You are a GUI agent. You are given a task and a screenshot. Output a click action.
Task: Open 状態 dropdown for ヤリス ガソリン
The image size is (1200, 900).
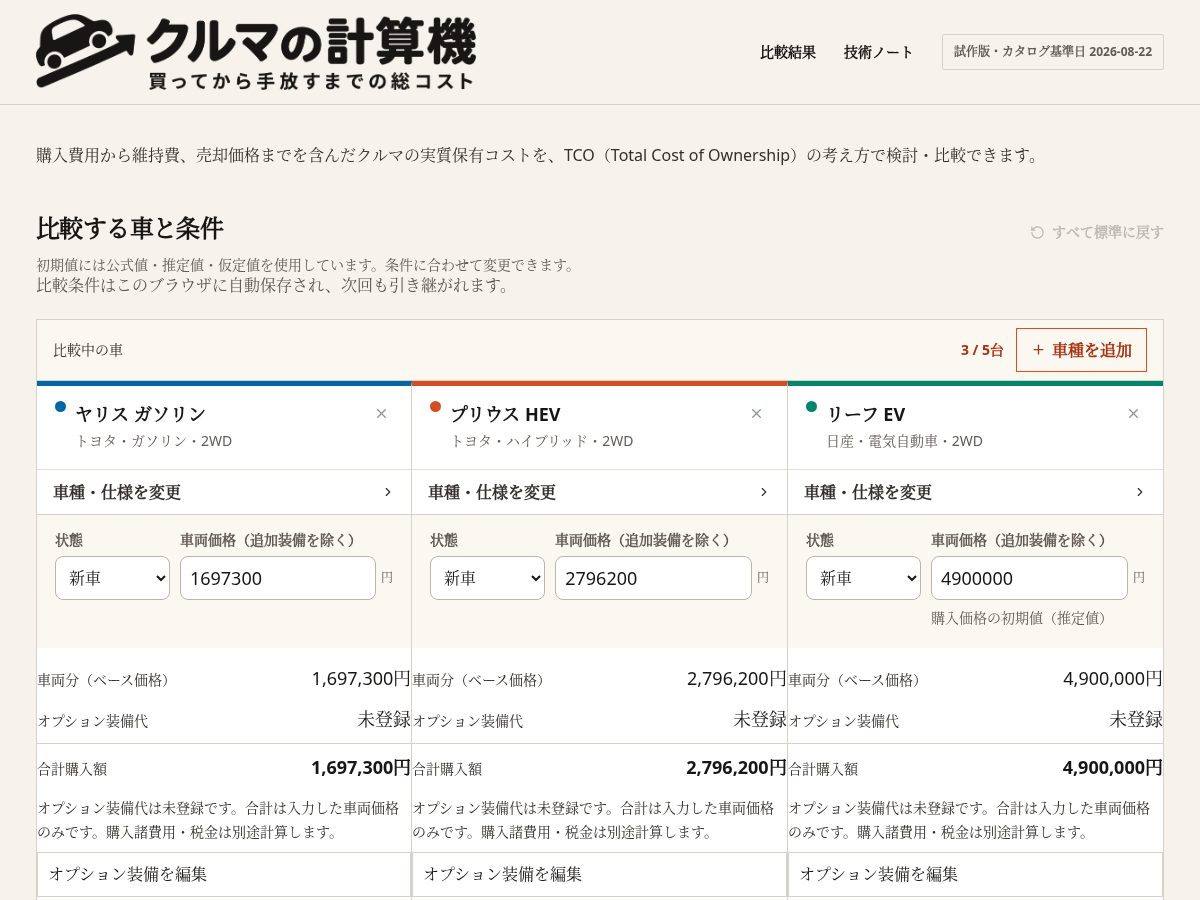tap(112, 578)
